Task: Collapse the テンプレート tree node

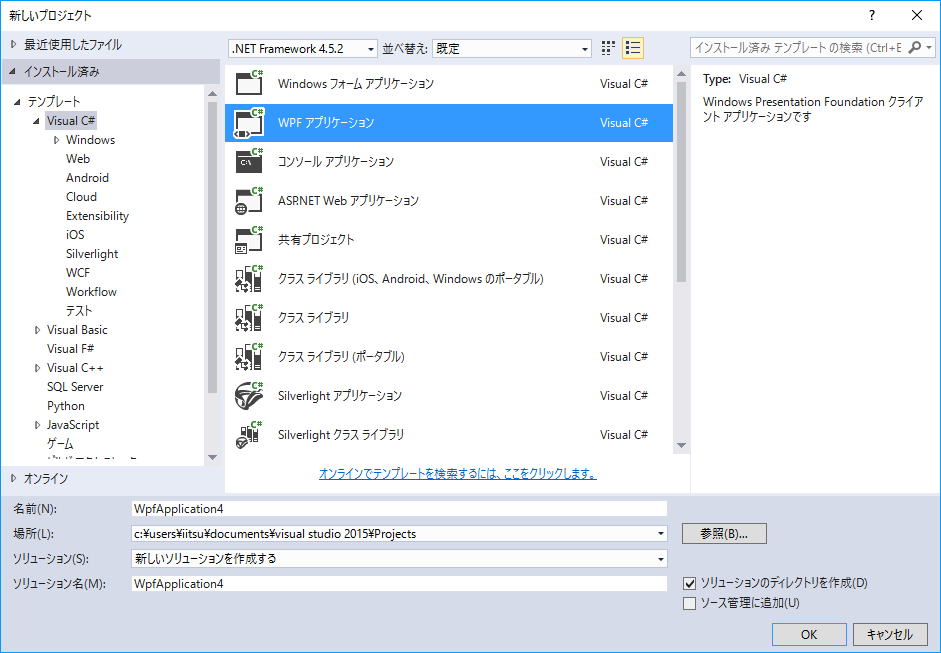Action: [x=17, y=101]
